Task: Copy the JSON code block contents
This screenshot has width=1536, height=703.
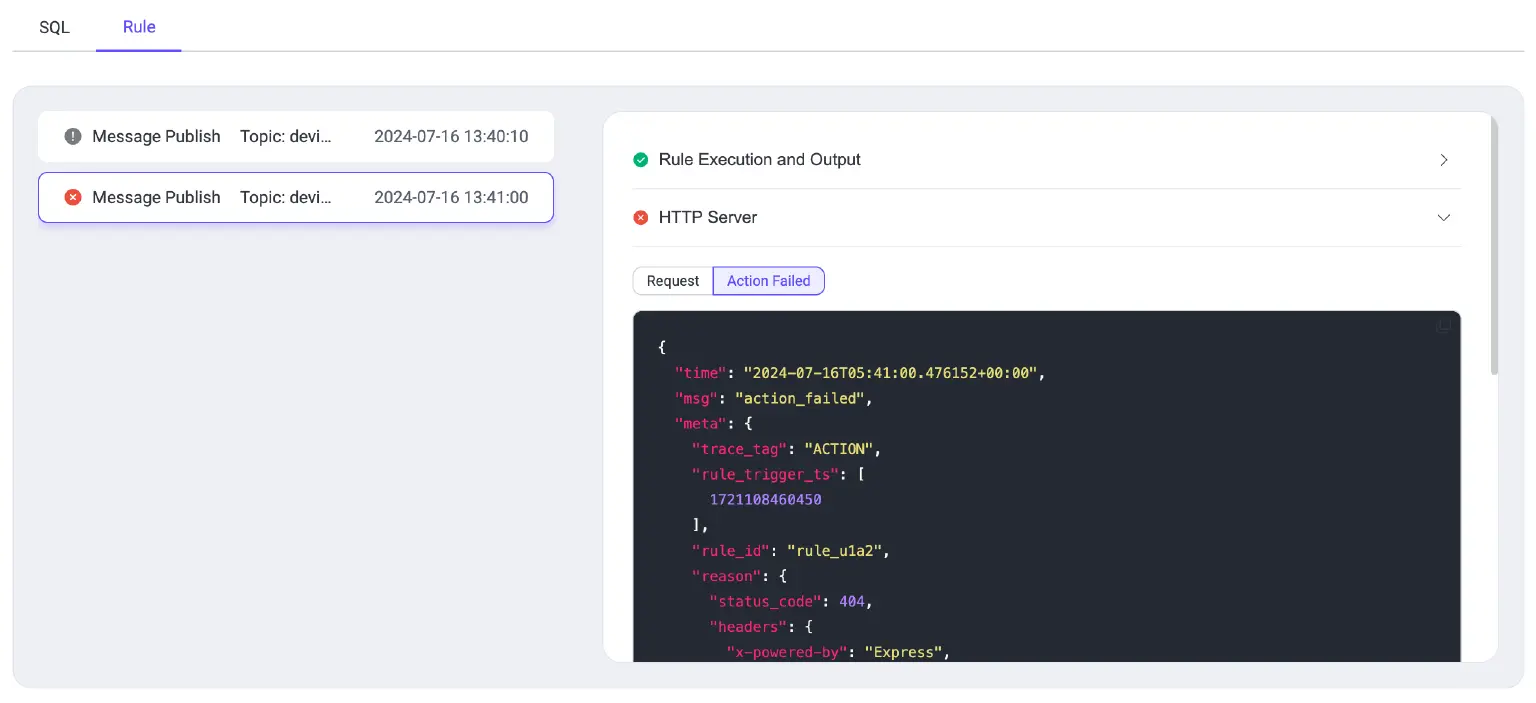Action: click(1442, 326)
